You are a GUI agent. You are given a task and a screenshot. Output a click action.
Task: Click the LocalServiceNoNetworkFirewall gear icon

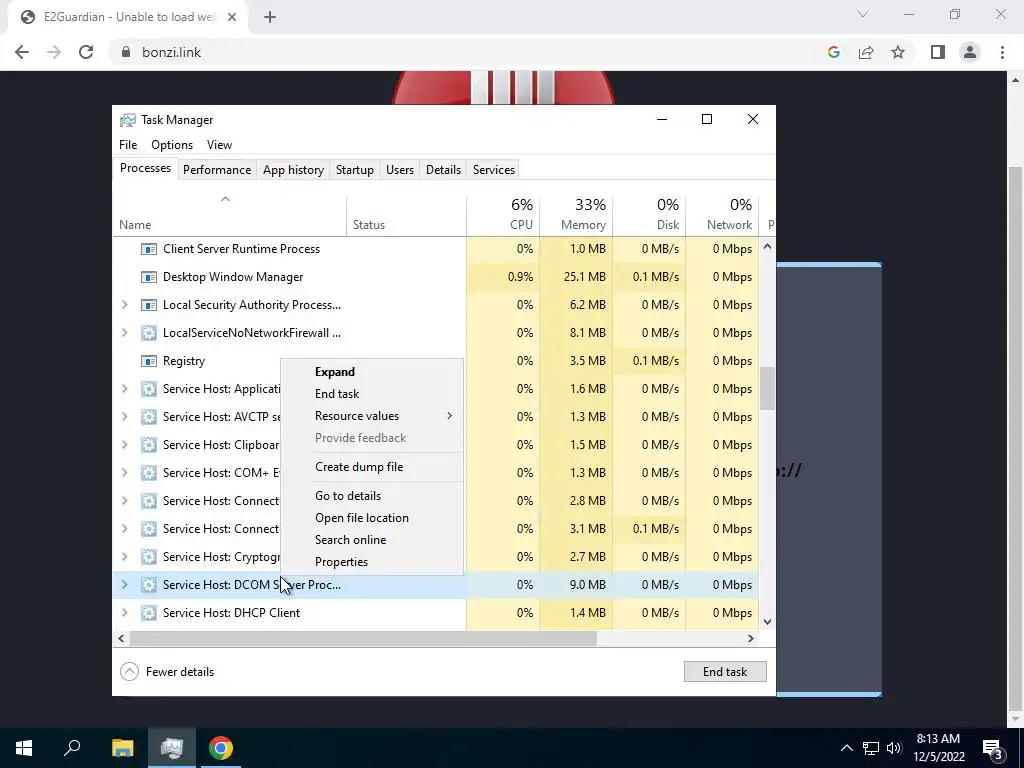(x=149, y=333)
